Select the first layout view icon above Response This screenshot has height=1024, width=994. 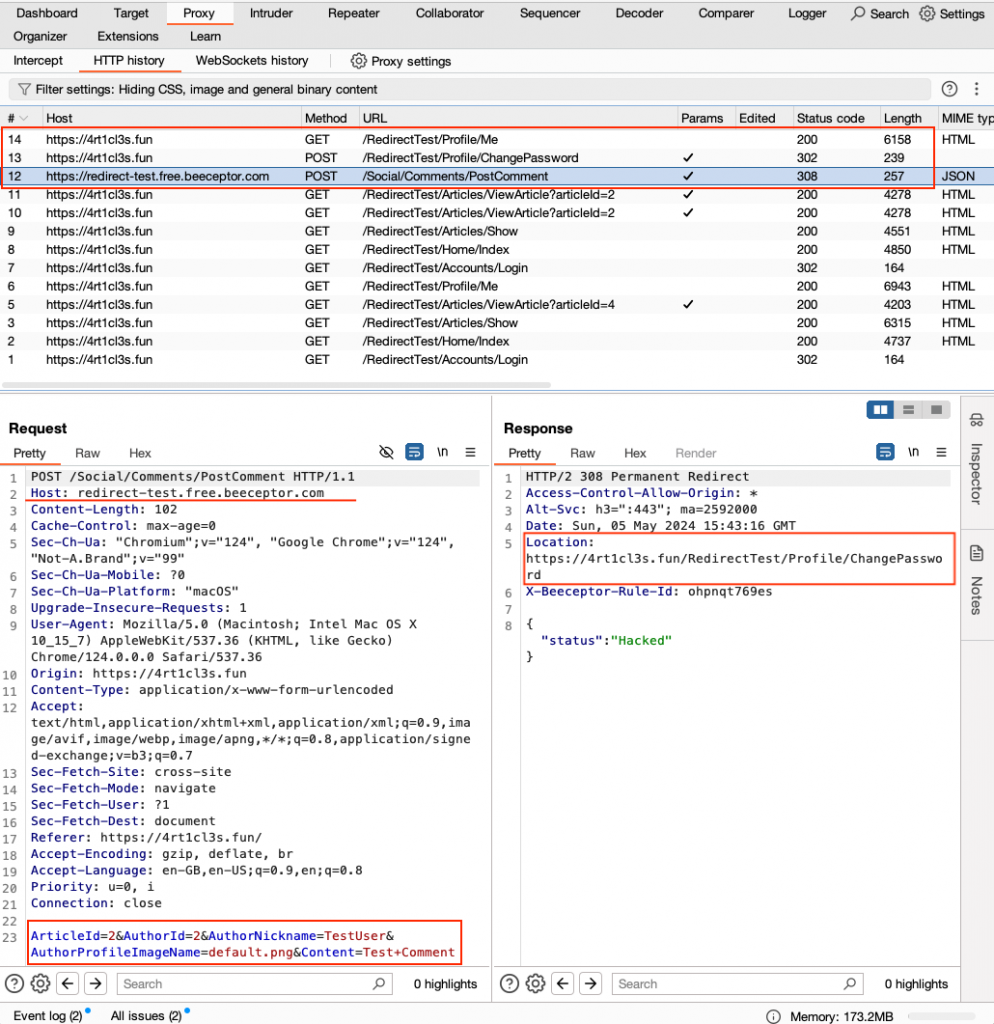pos(881,409)
